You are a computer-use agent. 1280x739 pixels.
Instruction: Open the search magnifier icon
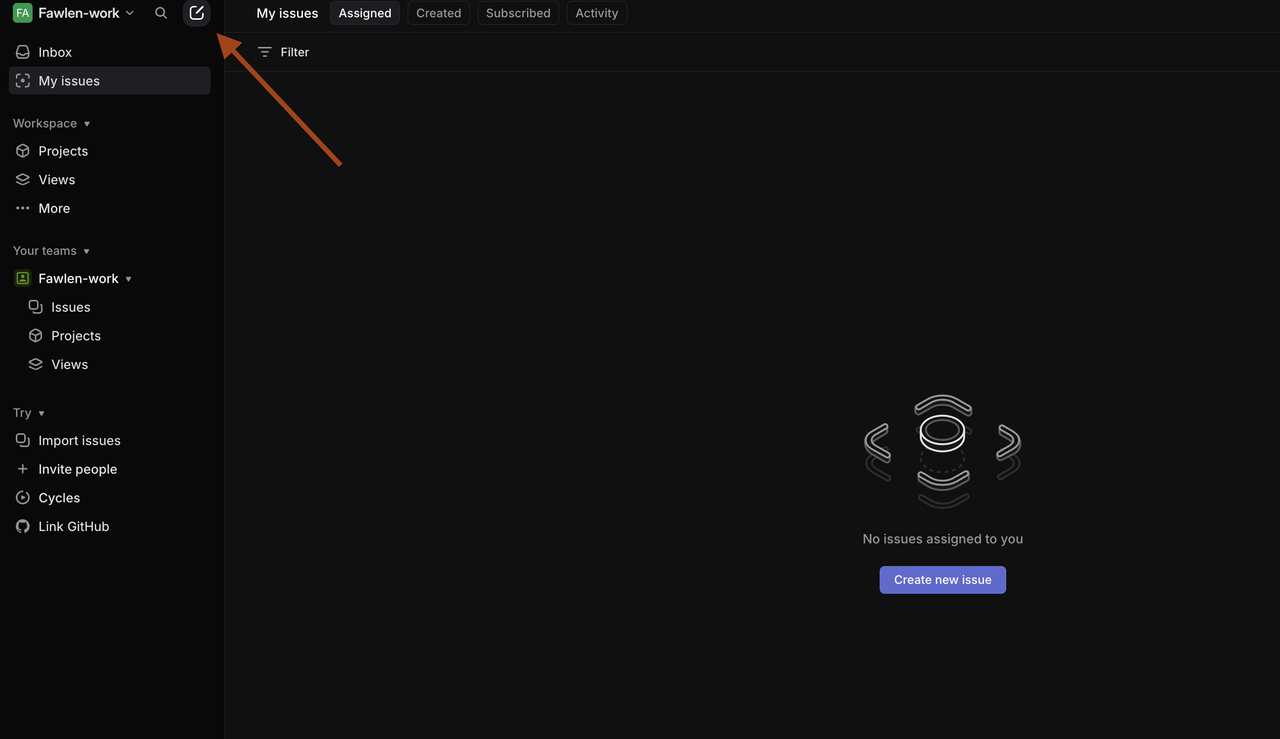(x=161, y=13)
